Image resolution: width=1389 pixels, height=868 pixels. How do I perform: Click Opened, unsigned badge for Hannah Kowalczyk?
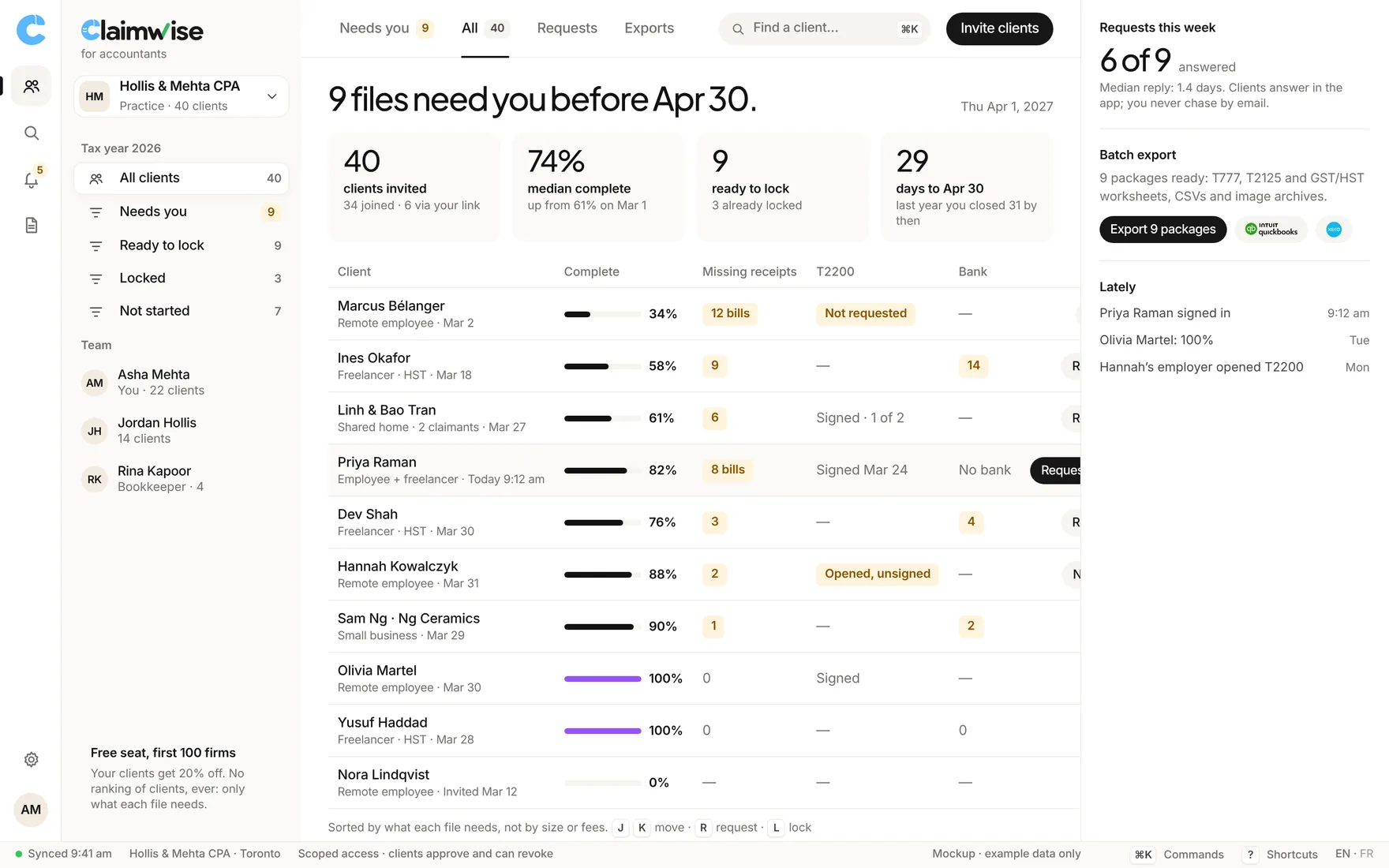point(878,574)
